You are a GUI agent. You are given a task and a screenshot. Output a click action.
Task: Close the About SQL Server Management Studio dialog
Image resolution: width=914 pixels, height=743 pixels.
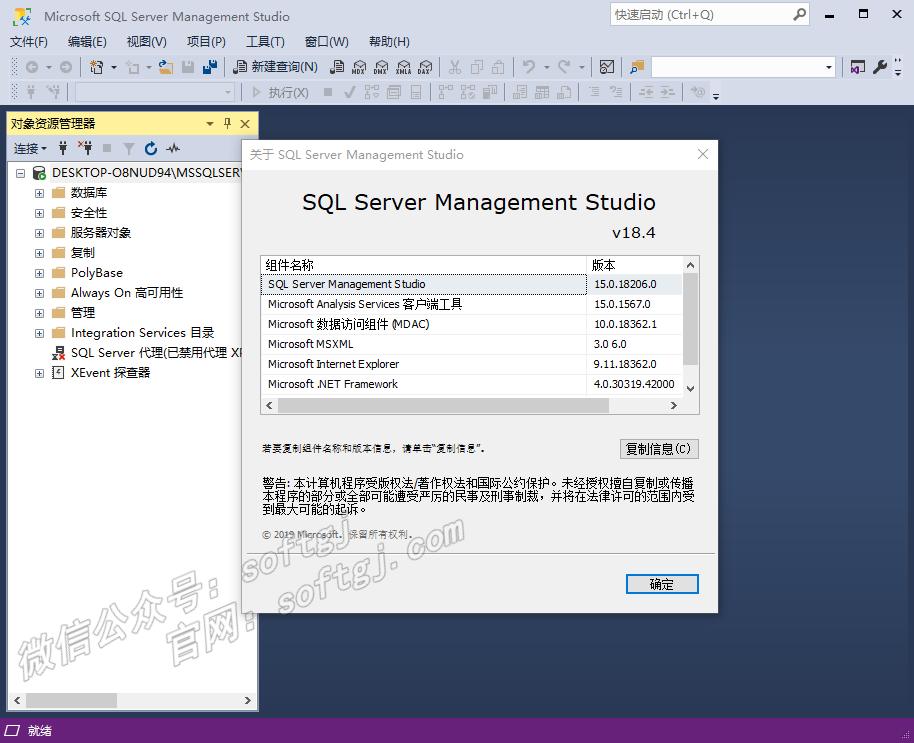coord(702,154)
